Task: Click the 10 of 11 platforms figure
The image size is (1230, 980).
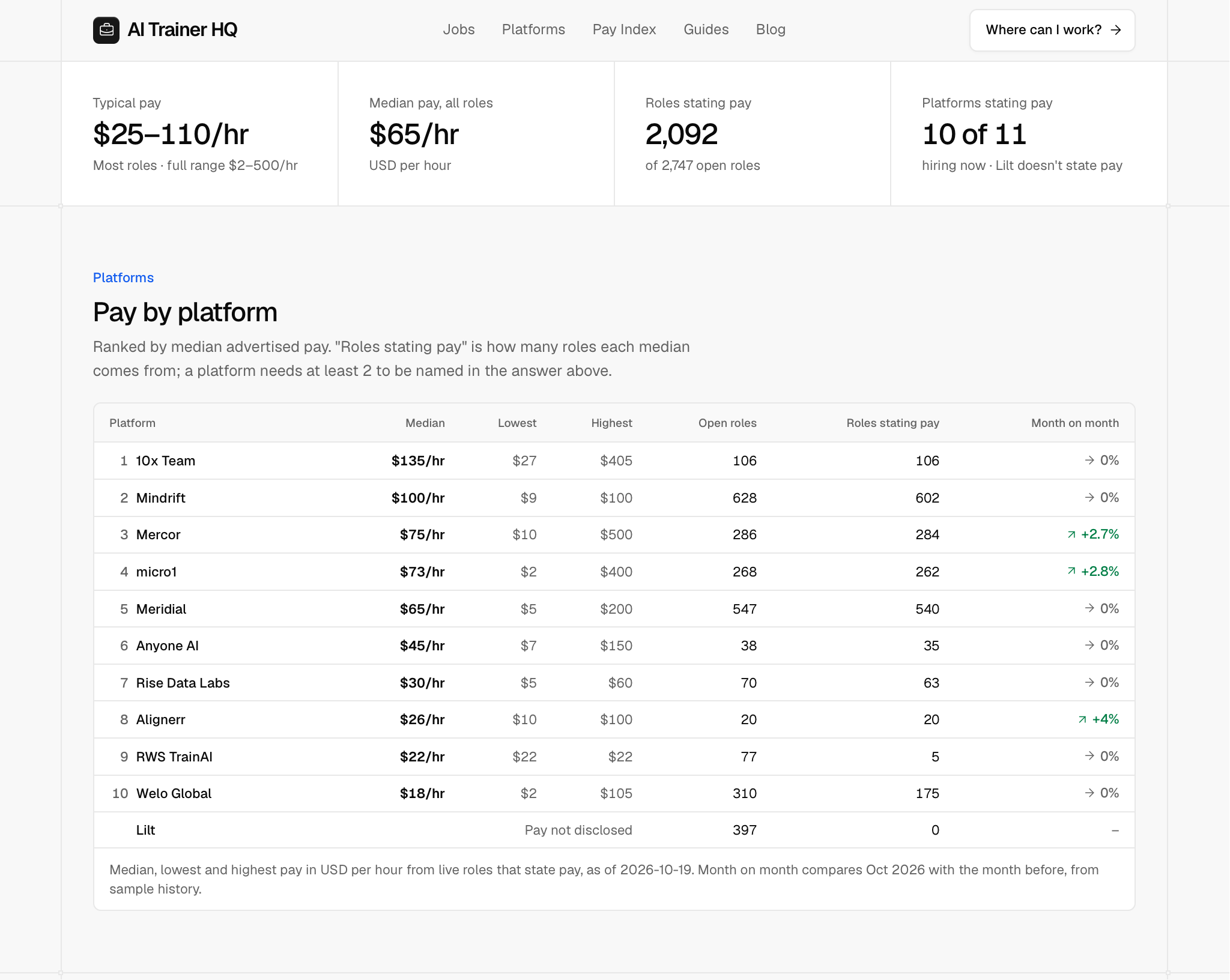Action: pos(975,134)
